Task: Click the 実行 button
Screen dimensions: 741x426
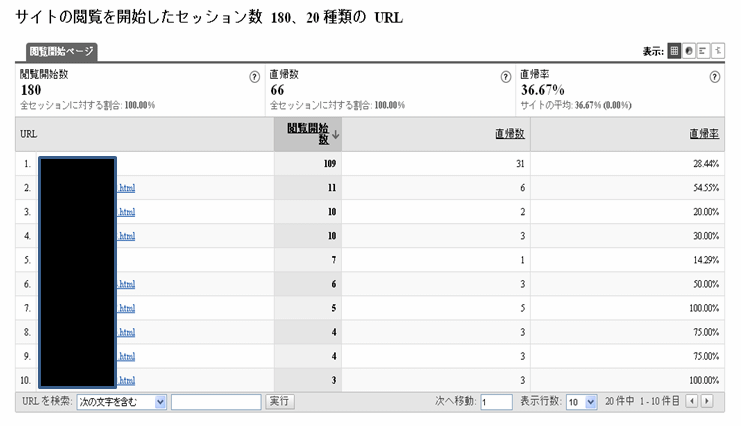Action: point(279,401)
